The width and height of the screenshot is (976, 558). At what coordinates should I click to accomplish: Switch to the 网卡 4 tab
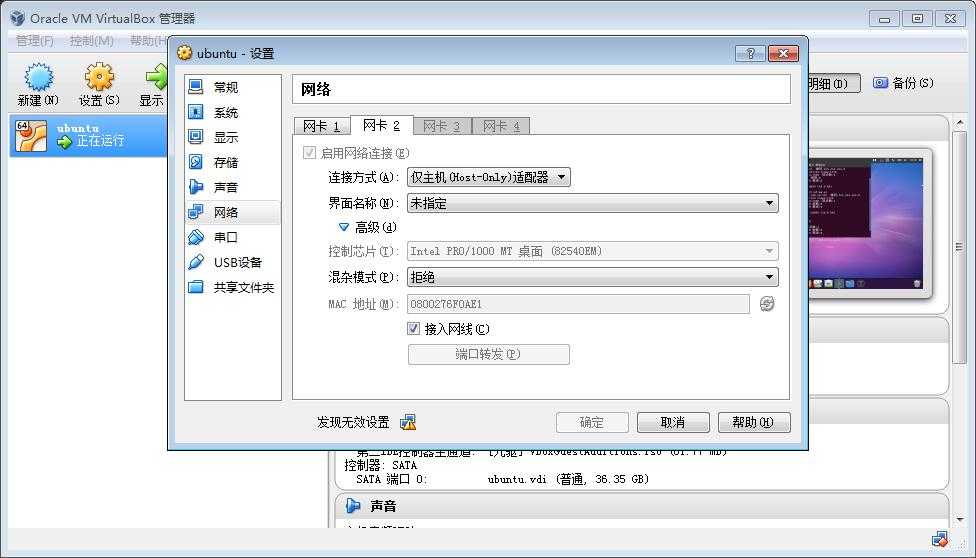click(x=501, y=126)
